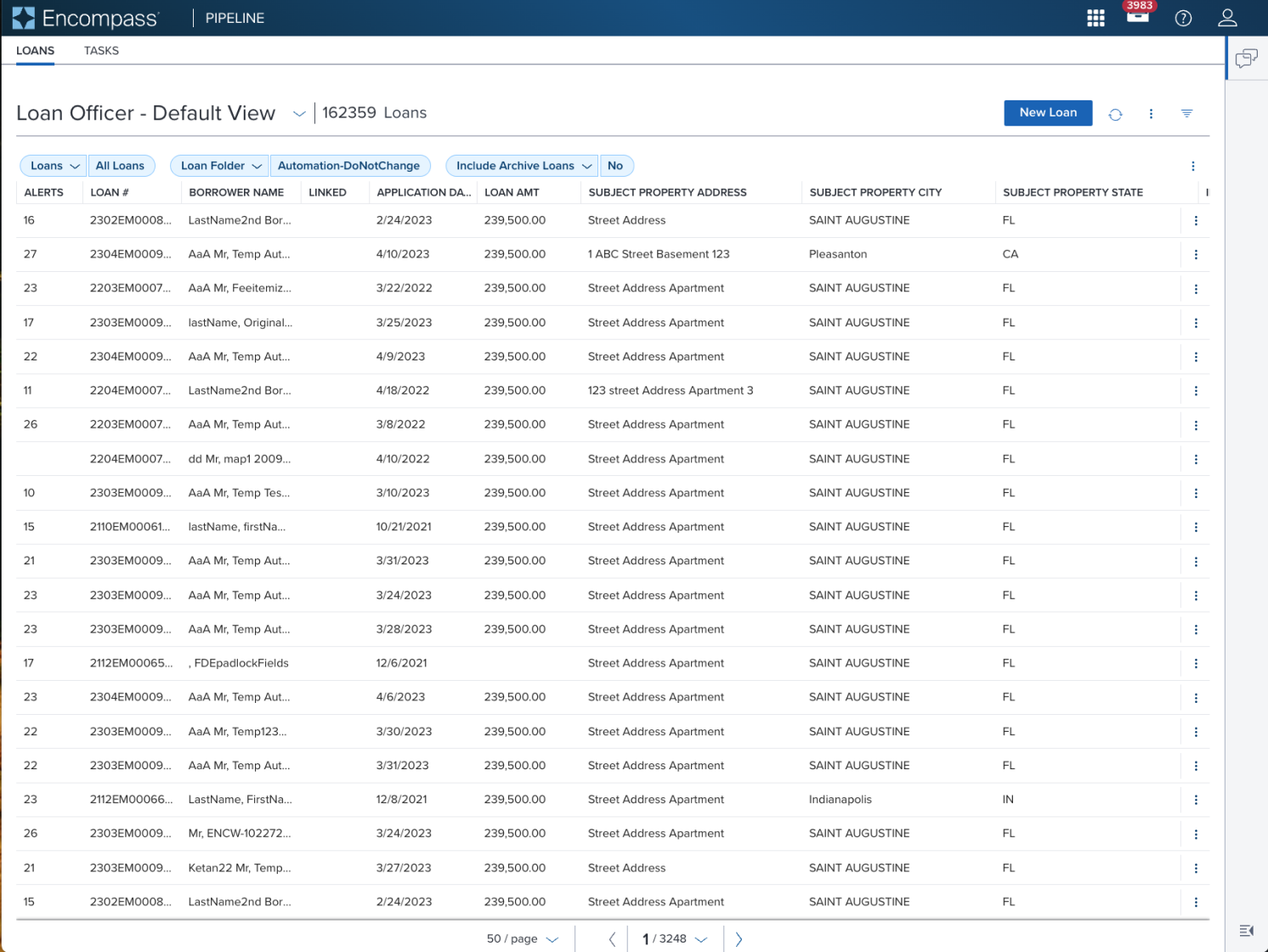Refresh the pipeline loan list
The image size is (1268, 952).
(1115, 114)
